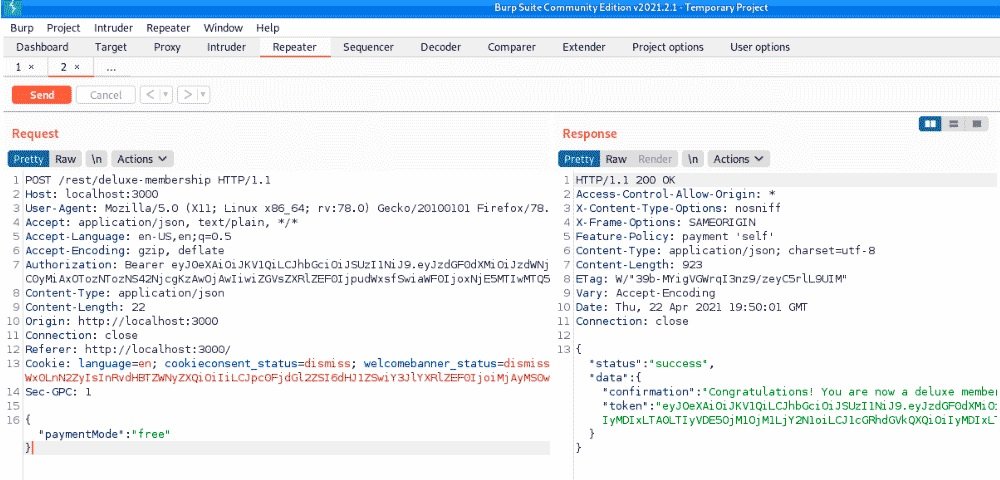This screenshot has width=1000, height=480.
Task: Click the Sec-GPC: 1 header
Action: (58, 392)
